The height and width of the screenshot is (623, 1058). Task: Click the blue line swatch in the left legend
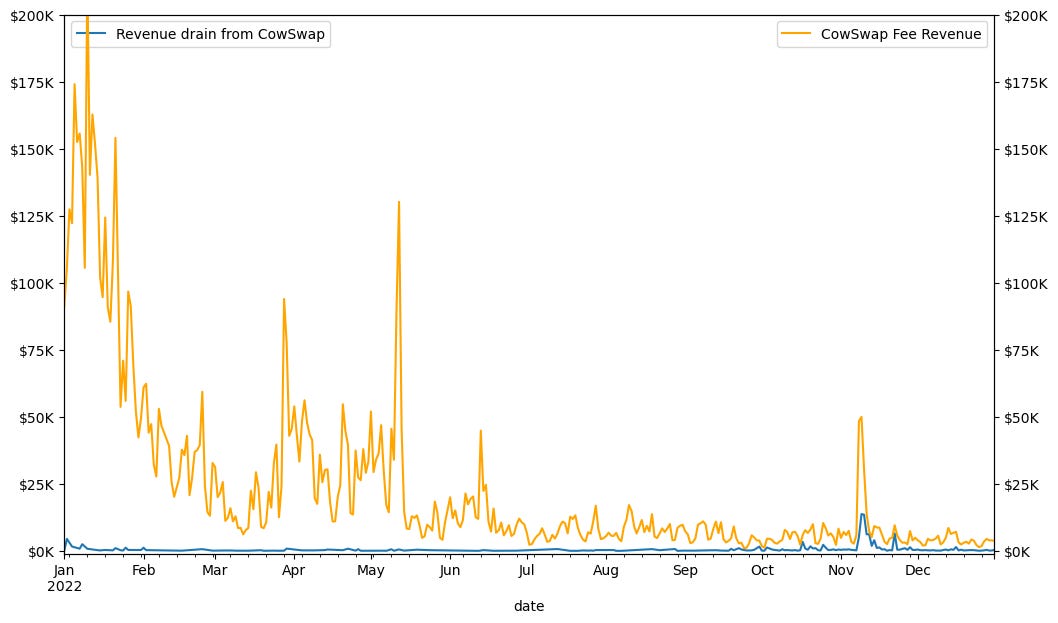(x=93, y=34)
